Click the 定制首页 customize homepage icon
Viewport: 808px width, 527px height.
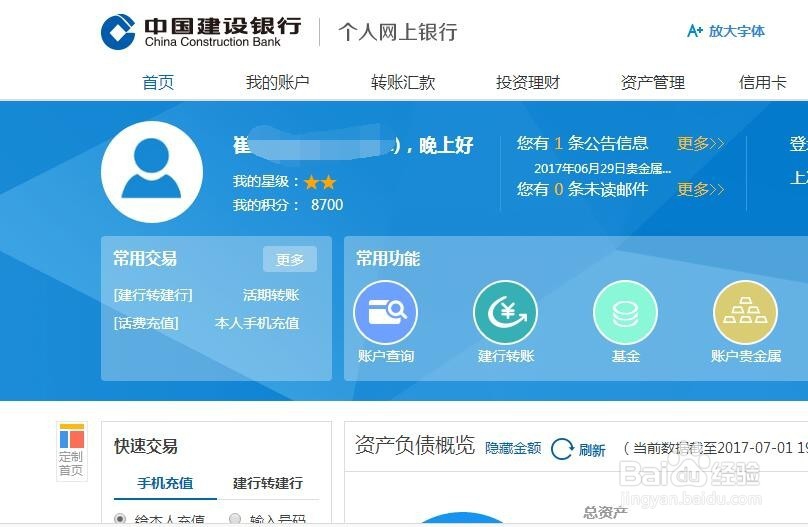point(72,451)
